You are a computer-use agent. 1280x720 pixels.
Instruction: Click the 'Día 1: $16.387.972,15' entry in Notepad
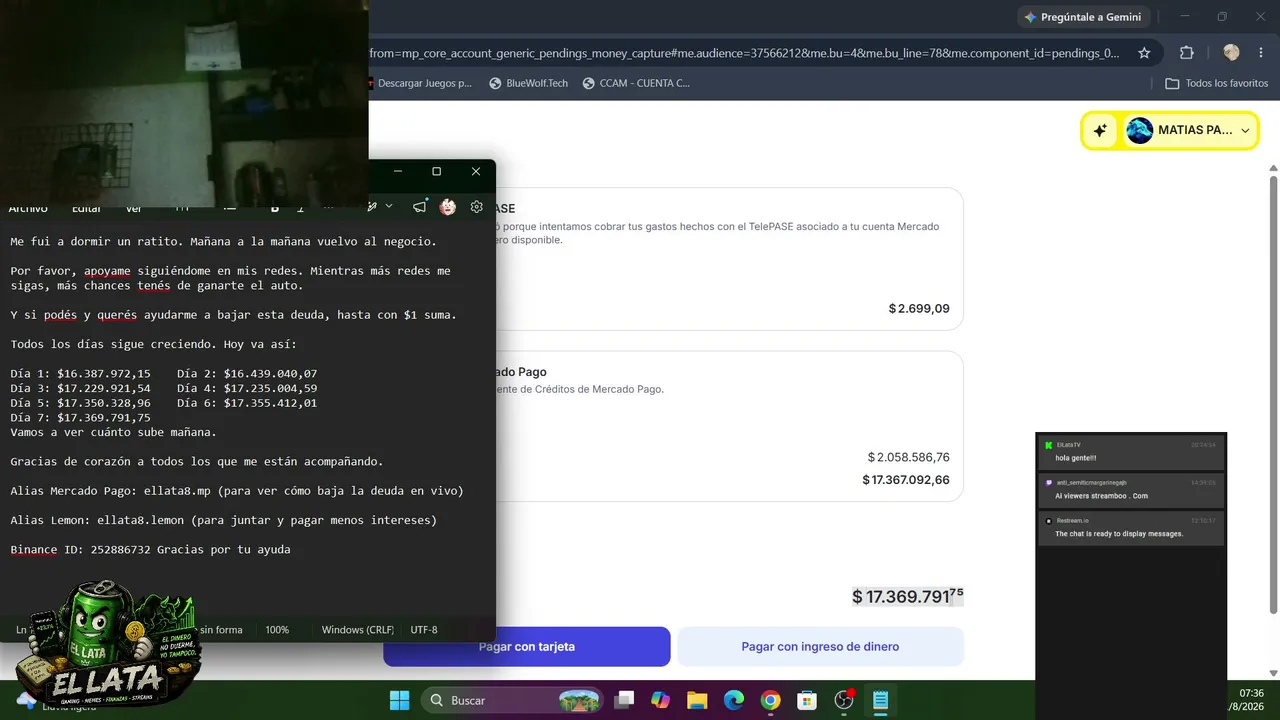[x=81, y=373]
